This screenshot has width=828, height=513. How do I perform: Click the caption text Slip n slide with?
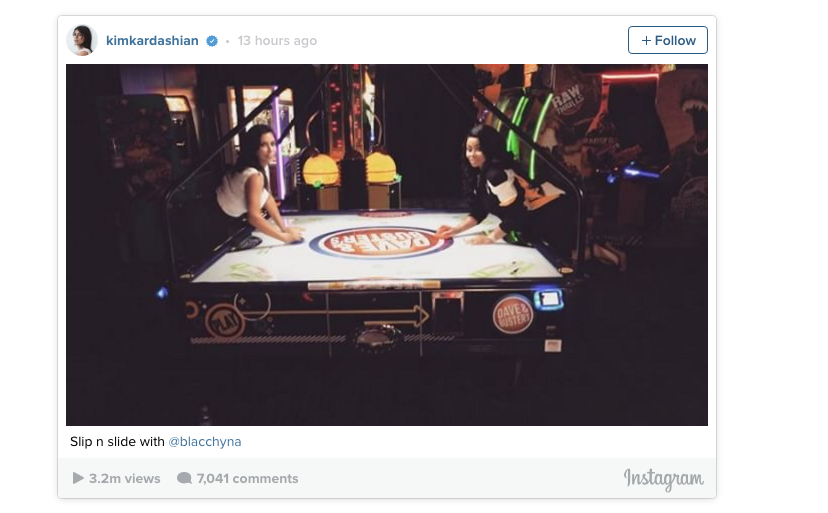(x=117, y=442)
